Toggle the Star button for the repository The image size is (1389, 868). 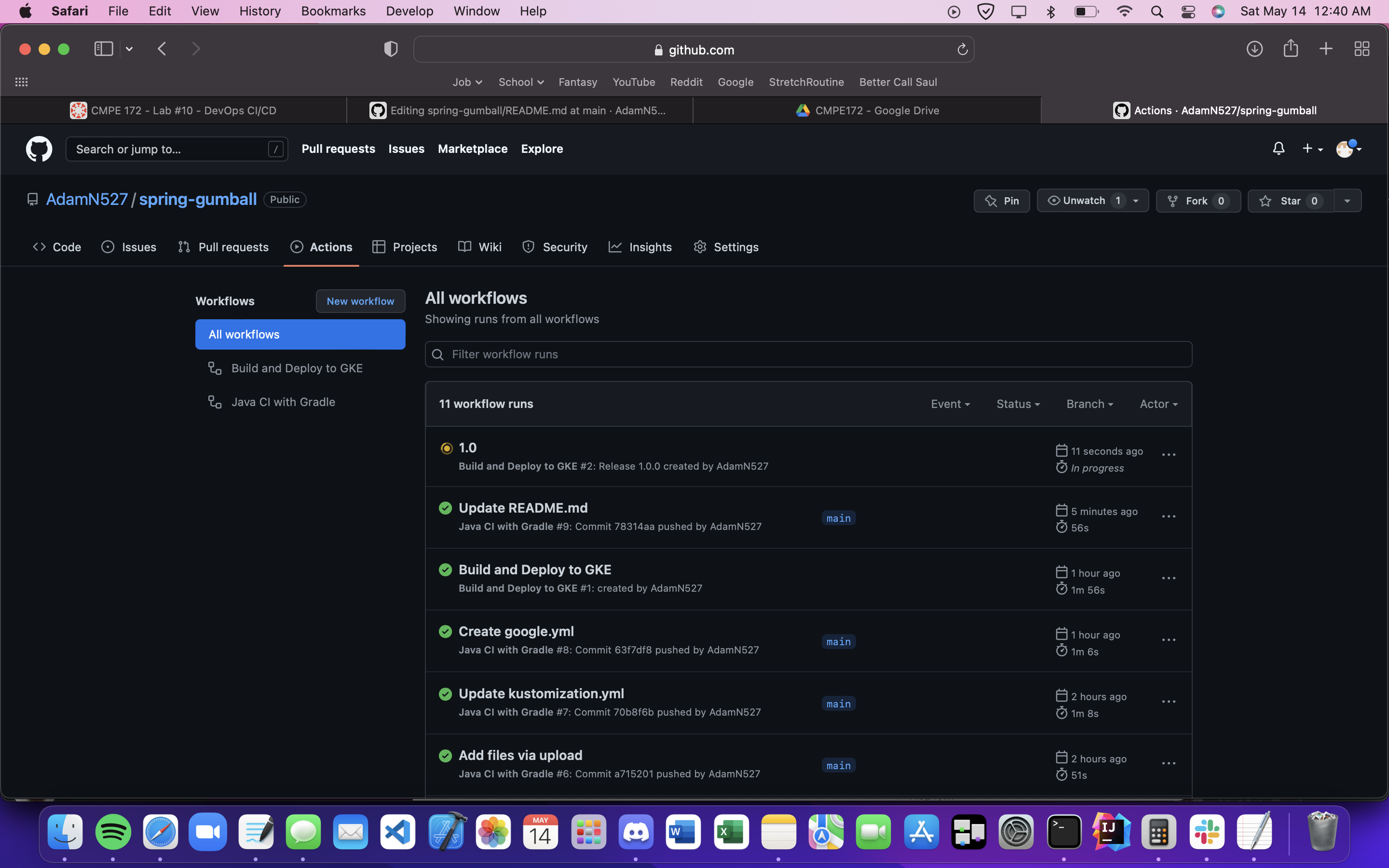point(1290,201)
